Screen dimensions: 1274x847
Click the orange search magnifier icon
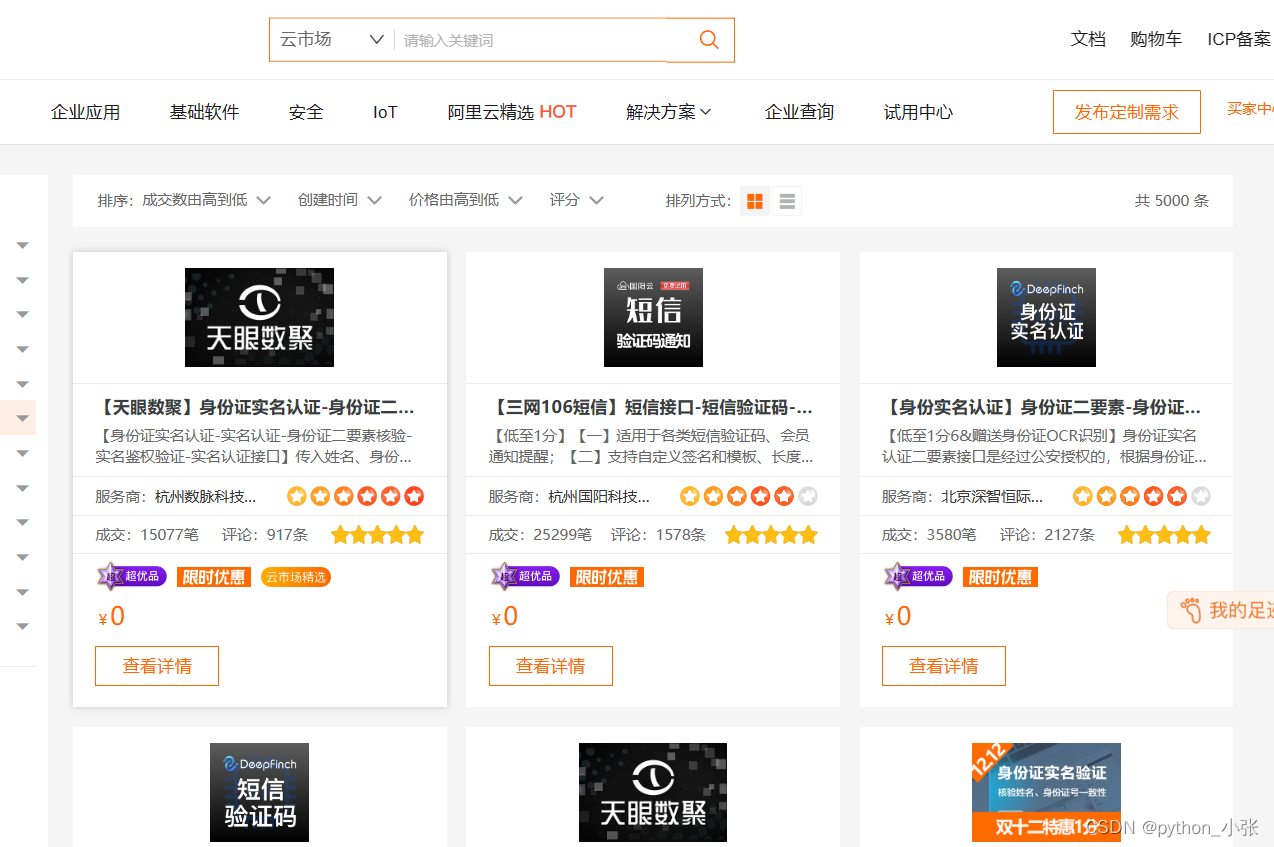coord(709,40)
